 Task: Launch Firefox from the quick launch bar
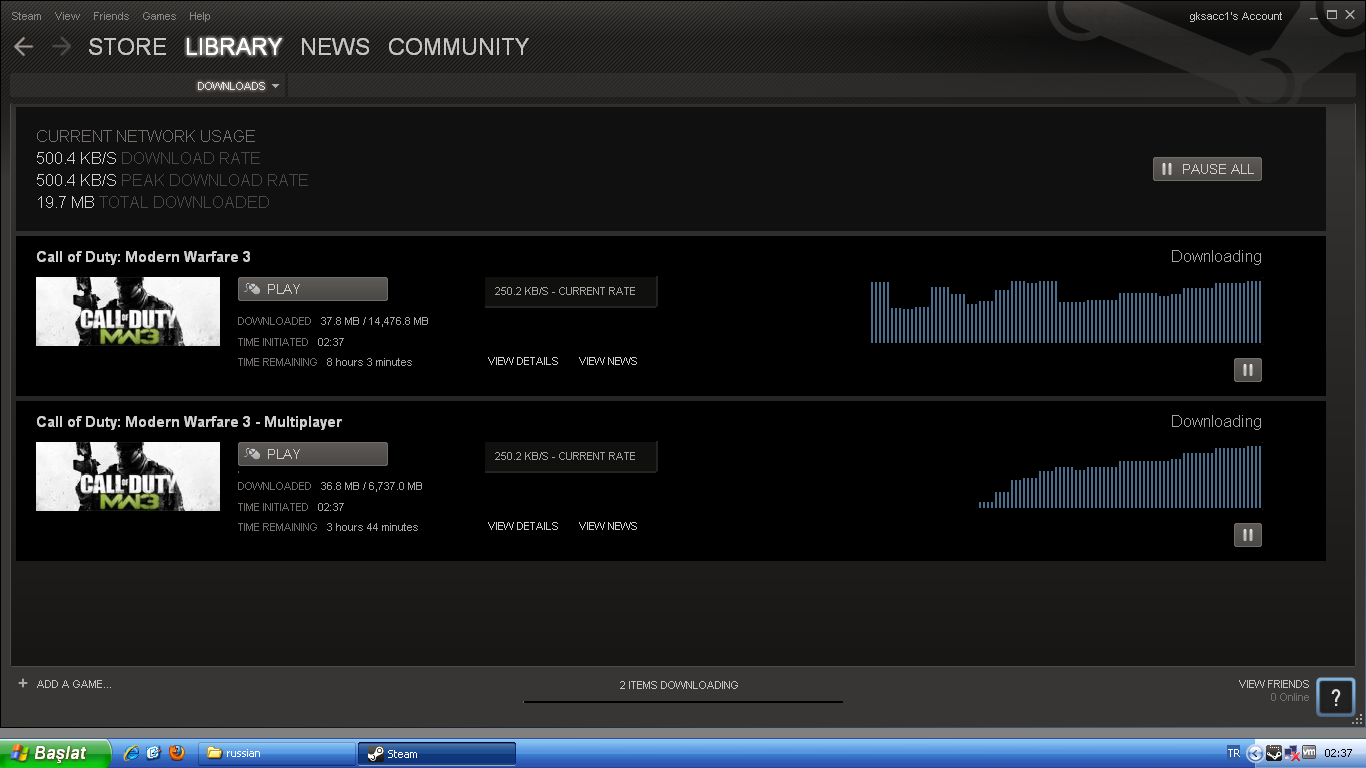[x=178, y=753]
